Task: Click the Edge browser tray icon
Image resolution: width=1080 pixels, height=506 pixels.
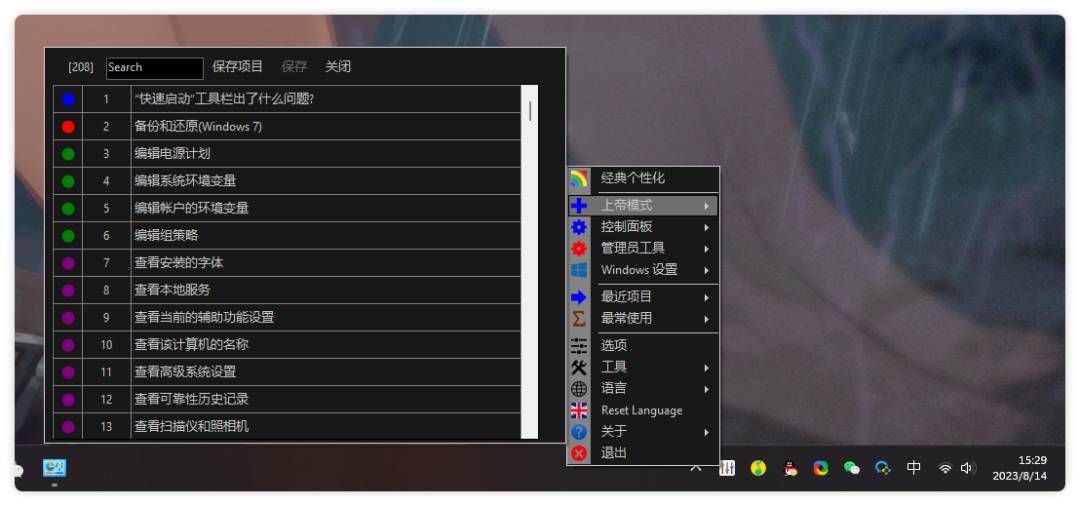Action: click(820, 468)
